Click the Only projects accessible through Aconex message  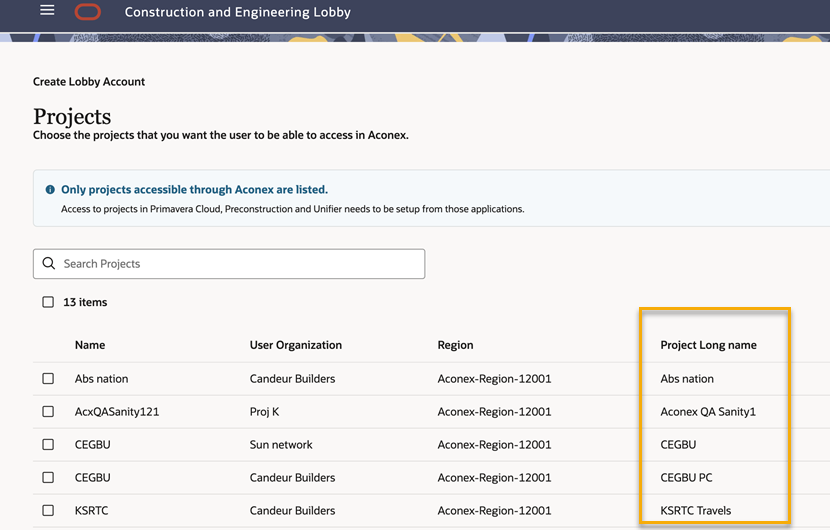[194, 190]
